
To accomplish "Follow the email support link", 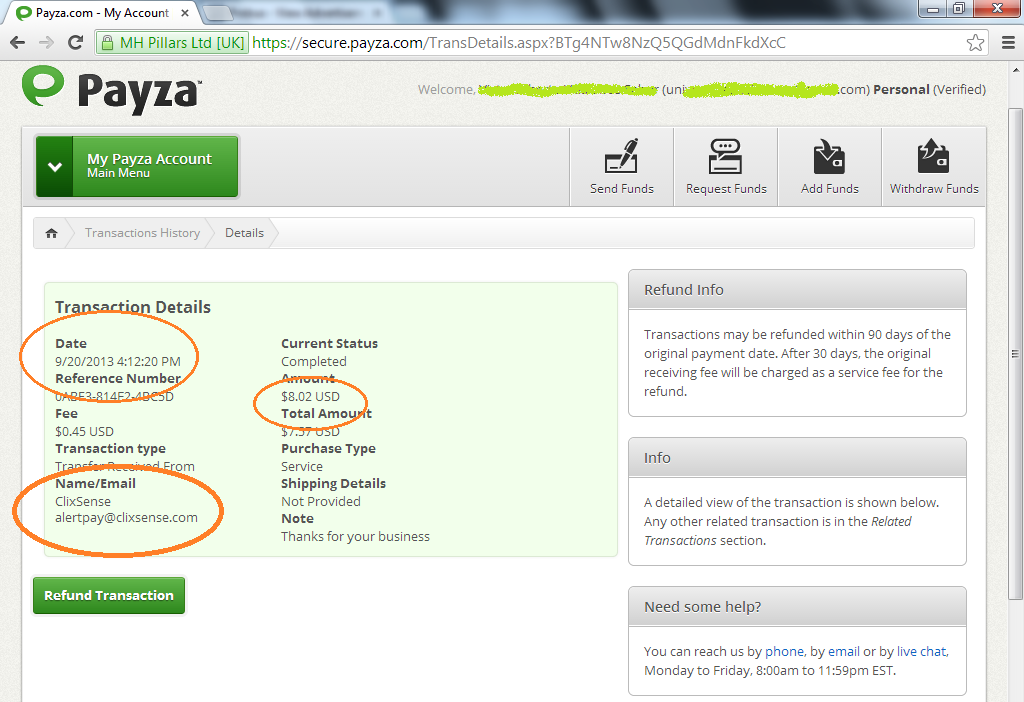I will [844, 651].
